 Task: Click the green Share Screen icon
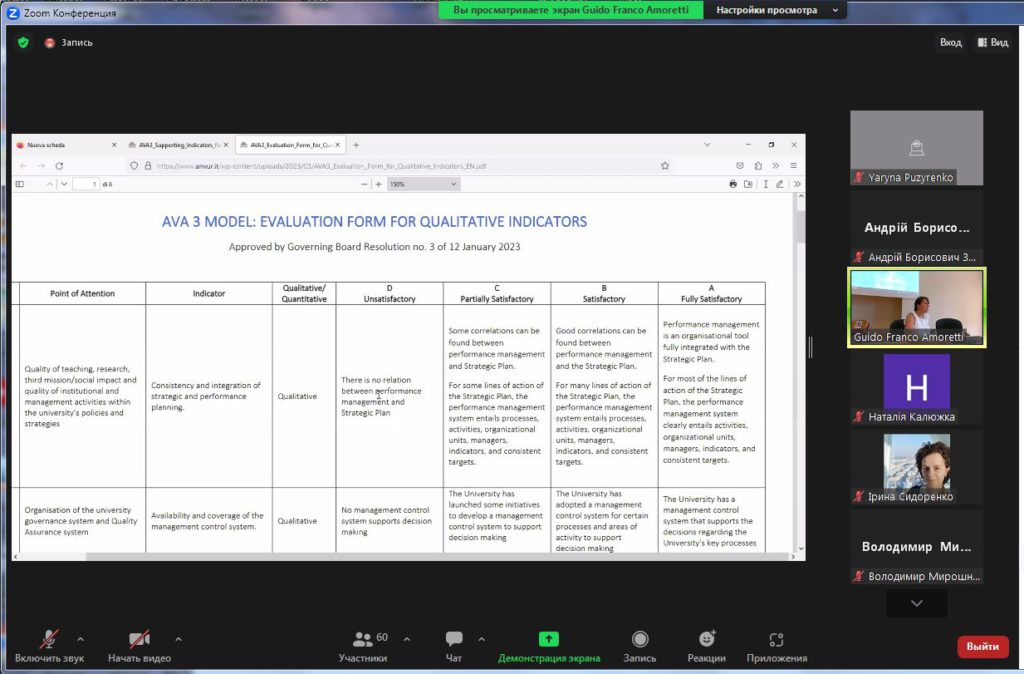[x=548, y=640]
